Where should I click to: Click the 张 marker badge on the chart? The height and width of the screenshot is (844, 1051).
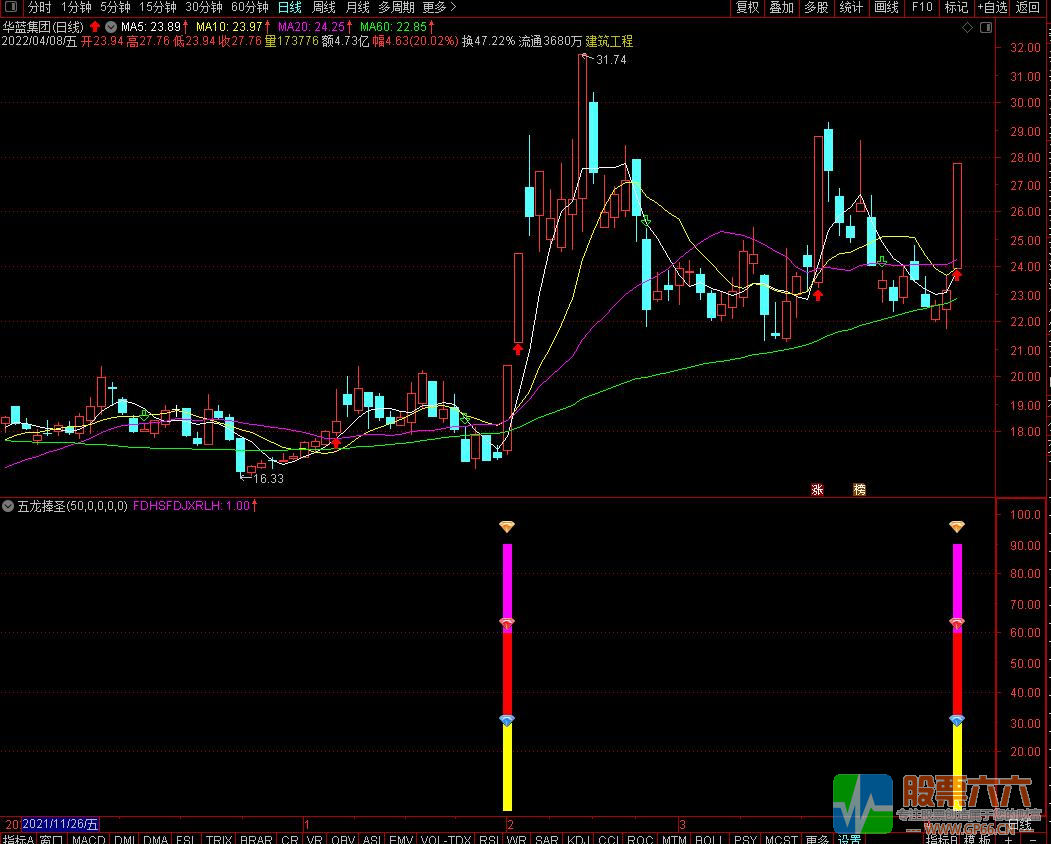pos(817,489)
